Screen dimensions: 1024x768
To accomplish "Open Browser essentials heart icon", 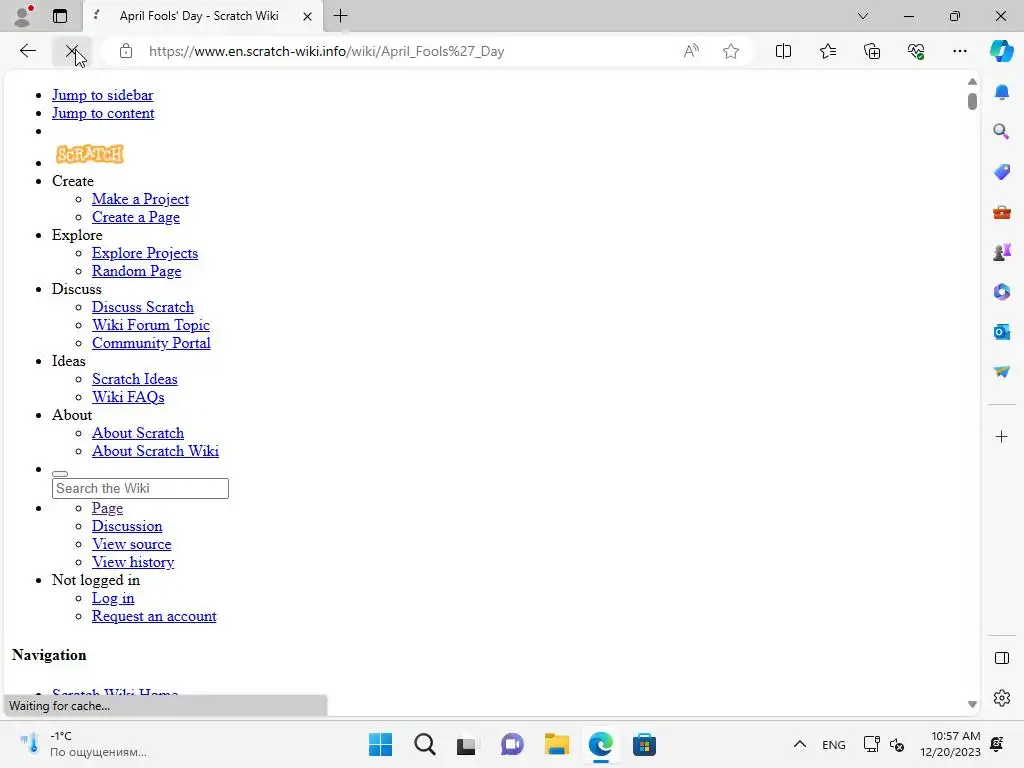I will tap(916, 51).
